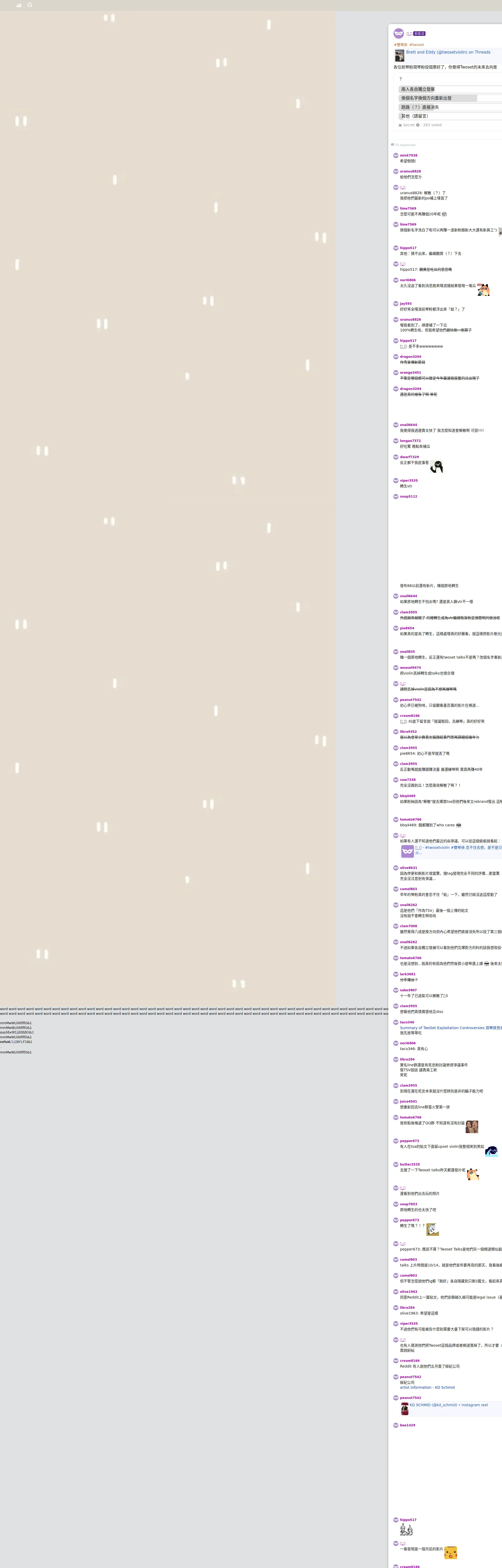Open artist information - KD Schmid link
The image size is (502, 1568).
[427, 1387]
